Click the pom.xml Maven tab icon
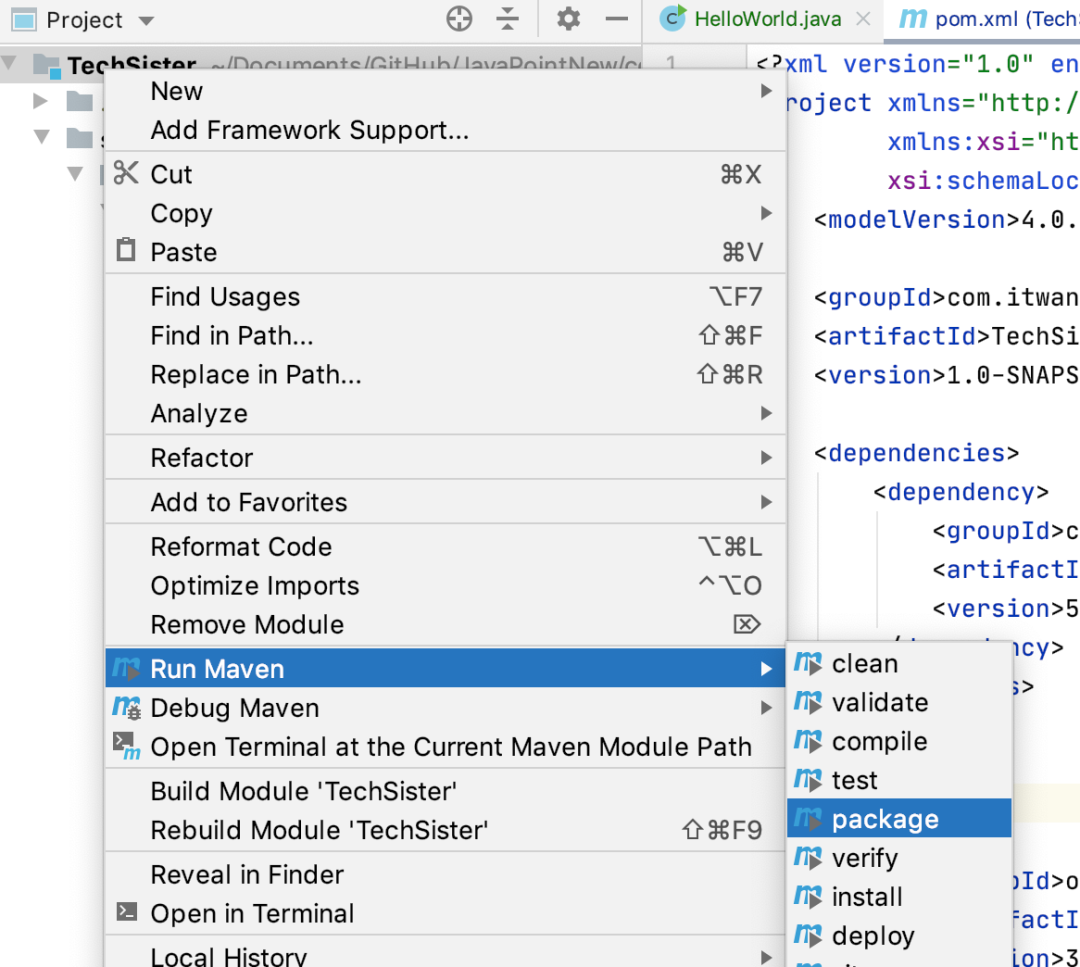 [913, 19]
